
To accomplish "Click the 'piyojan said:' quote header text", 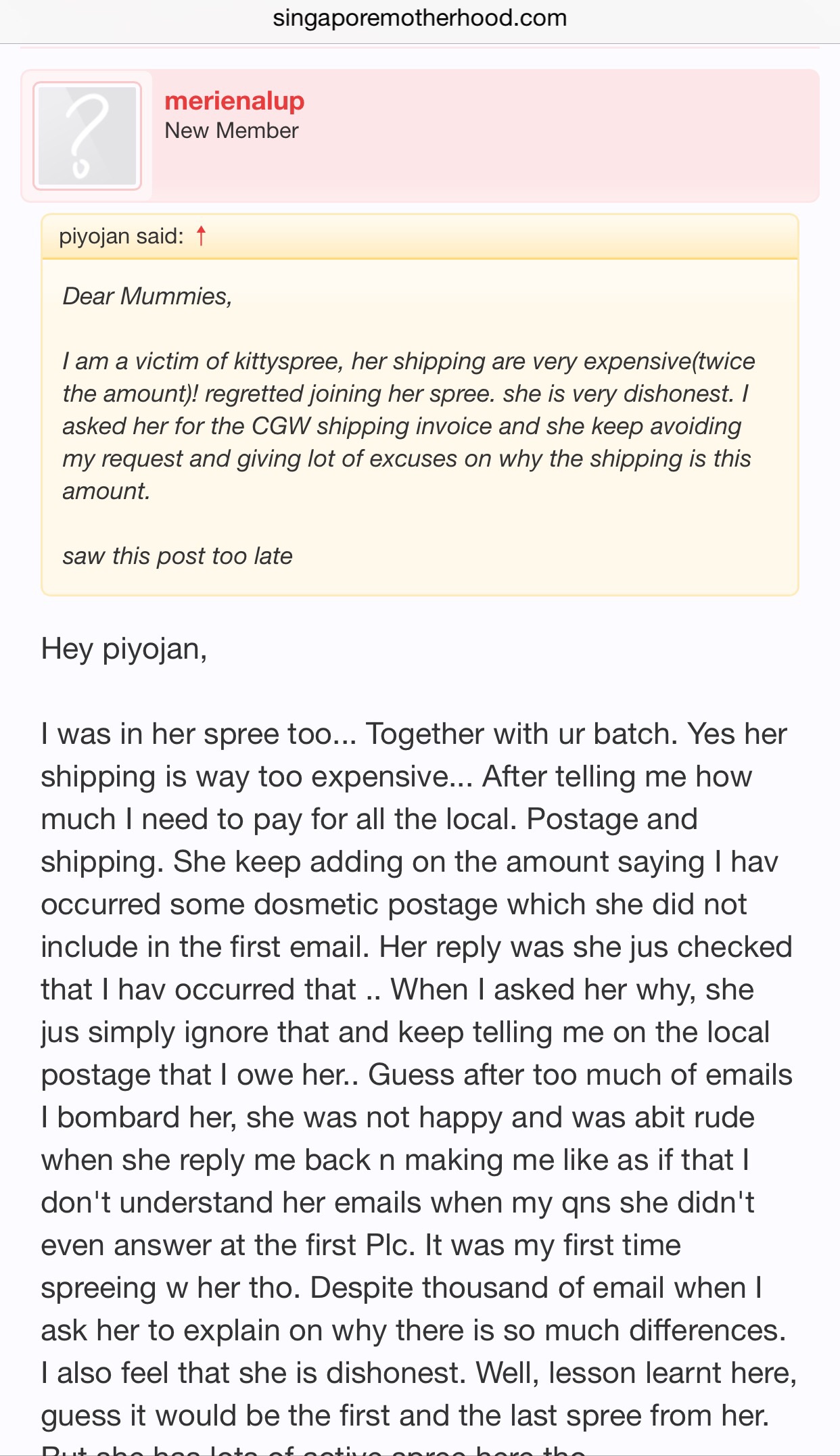I will pyautogui.click(x=121, y=236).
